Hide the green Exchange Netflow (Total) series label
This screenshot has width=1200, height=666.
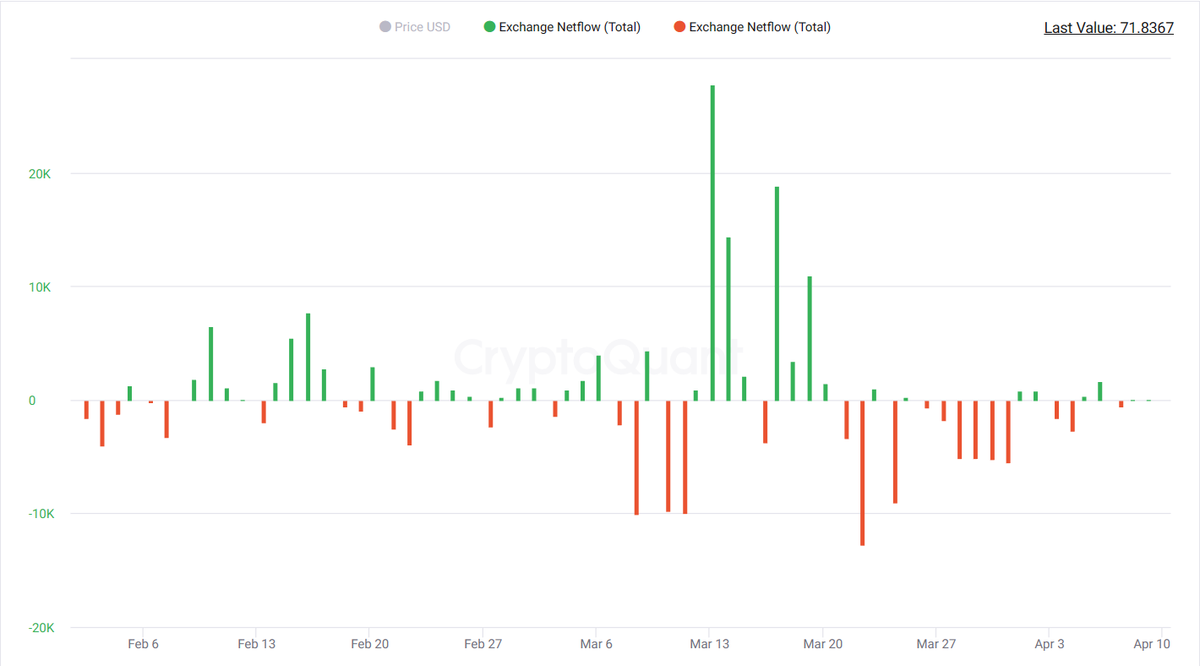(x=569, y=27)
